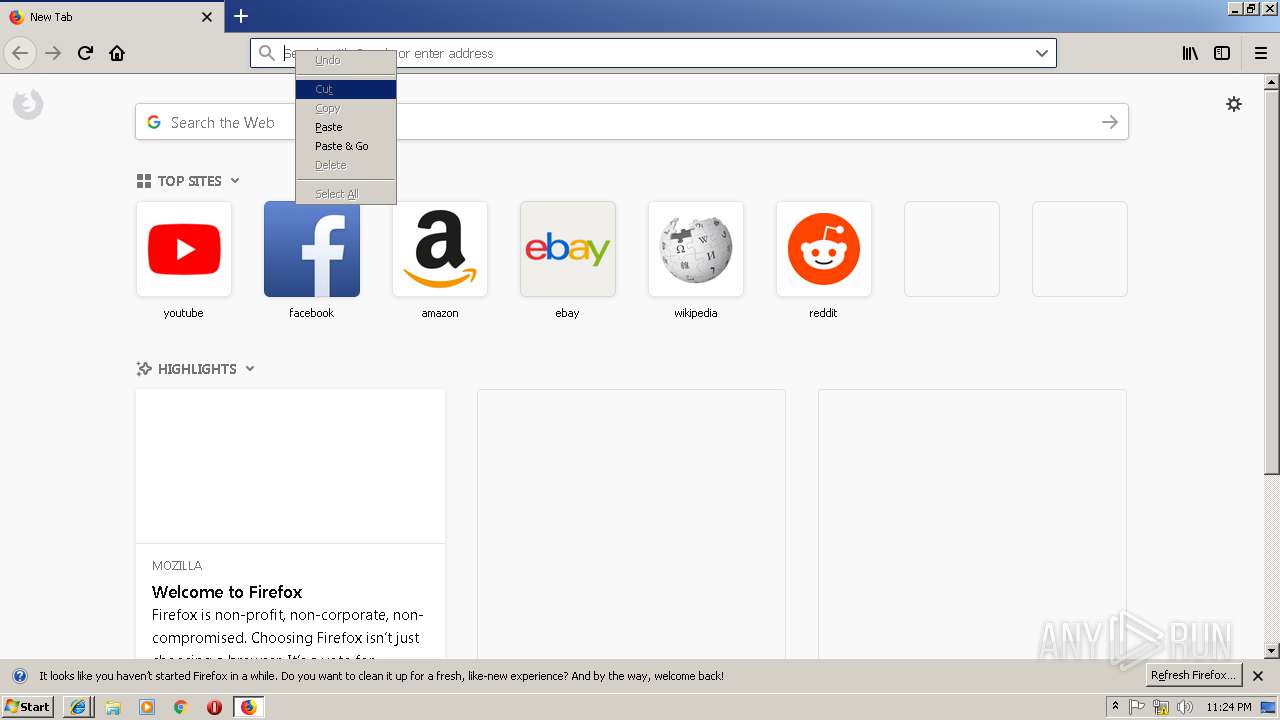Open a new tab with the plus button
Image resolution: width=1280 pixels, height=720 pixels.
(x=241, y=16)
